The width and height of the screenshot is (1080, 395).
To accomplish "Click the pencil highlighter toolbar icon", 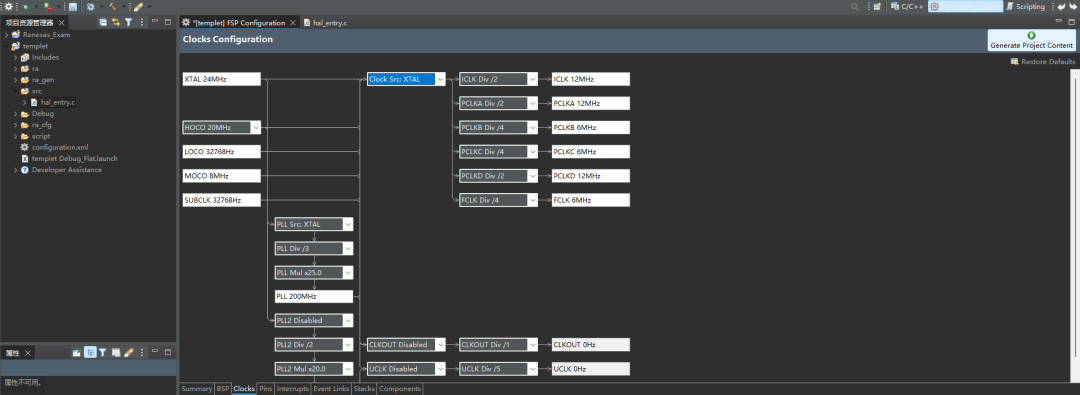I will tap(138, 6).
